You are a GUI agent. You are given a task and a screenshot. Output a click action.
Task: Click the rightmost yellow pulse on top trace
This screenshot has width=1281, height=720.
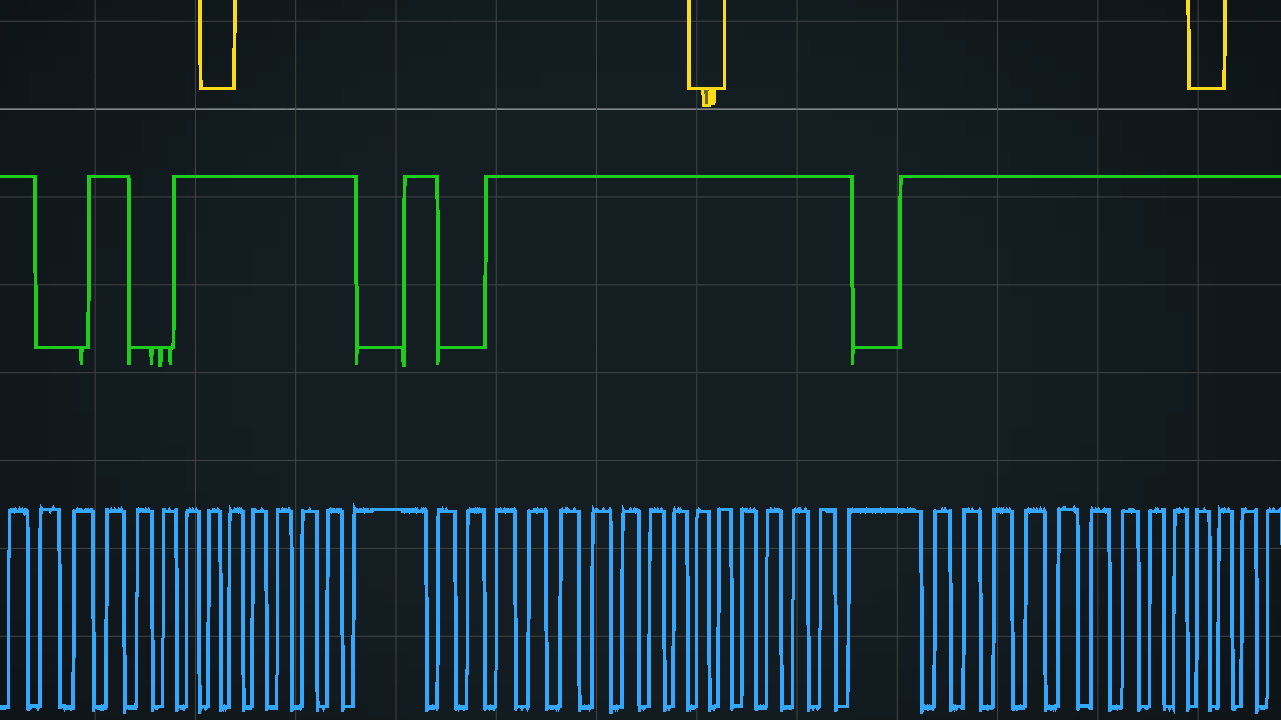(1206, 45)
